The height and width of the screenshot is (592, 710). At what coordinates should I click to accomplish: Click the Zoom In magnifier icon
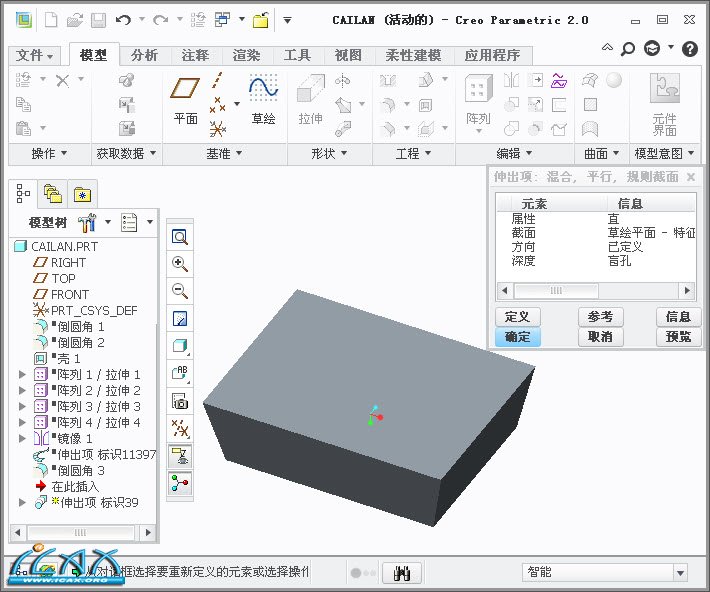(181, 264)
